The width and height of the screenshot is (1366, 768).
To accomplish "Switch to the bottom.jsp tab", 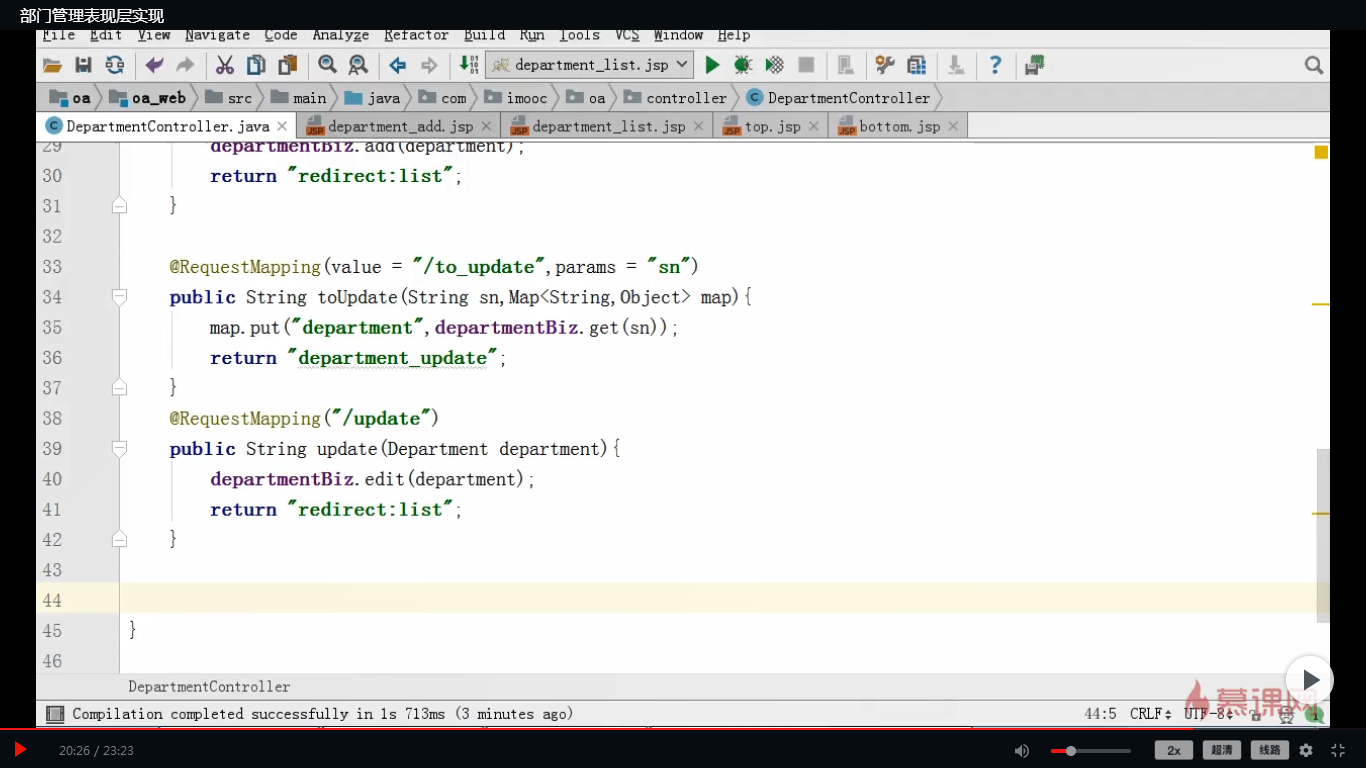I will 899,127.
